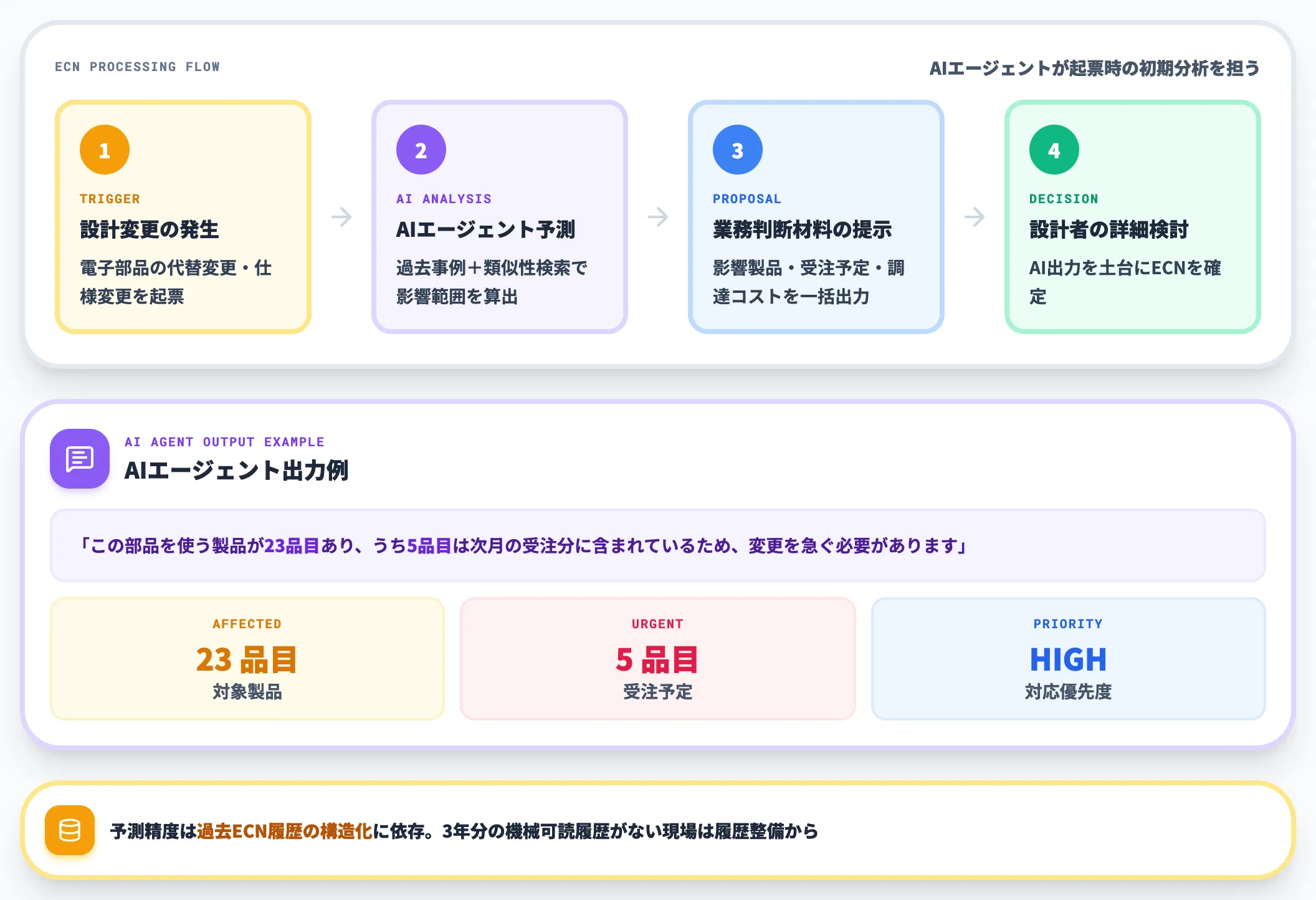
Task: Select the 設計変更の発生 heading
Action: [150, 229]
